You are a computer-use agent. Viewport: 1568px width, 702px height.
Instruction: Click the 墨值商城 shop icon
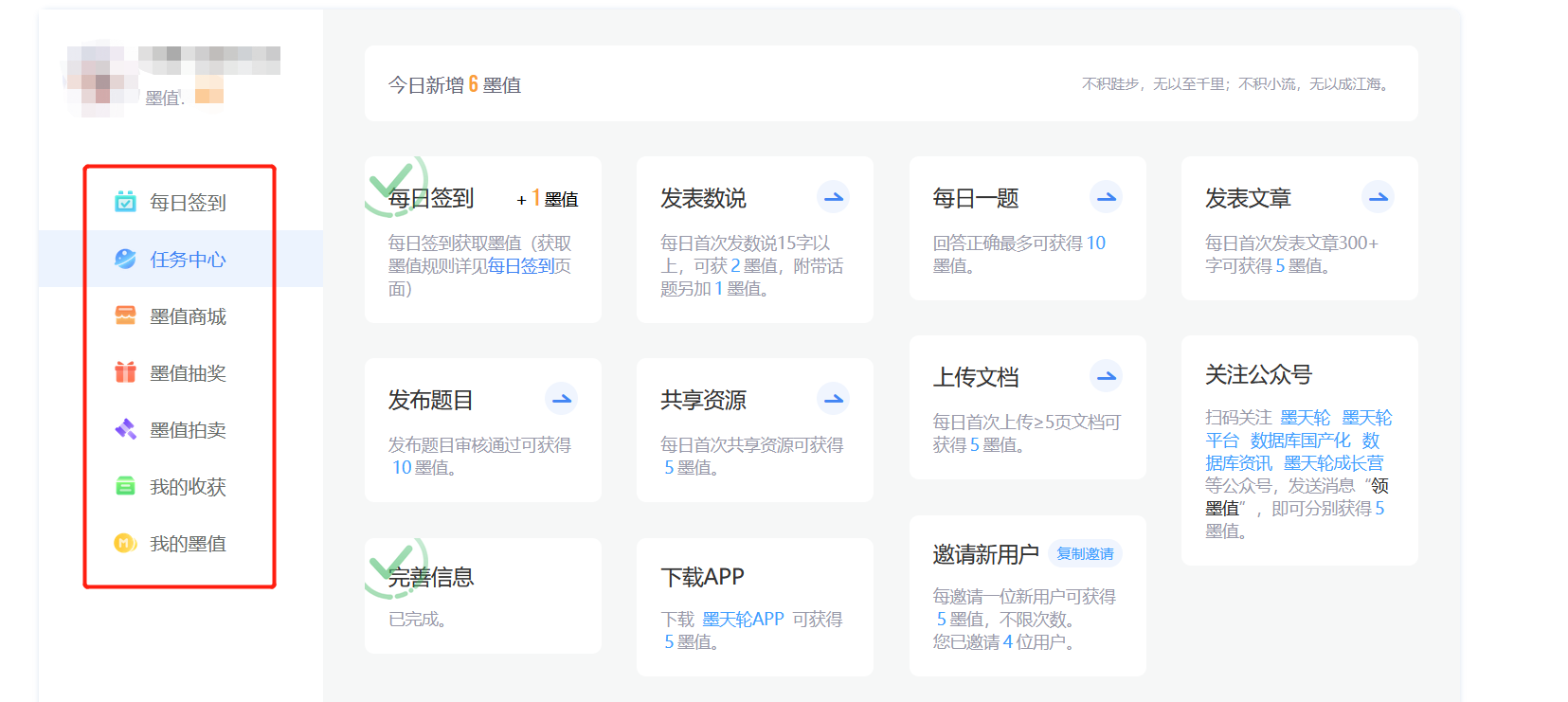125,315
